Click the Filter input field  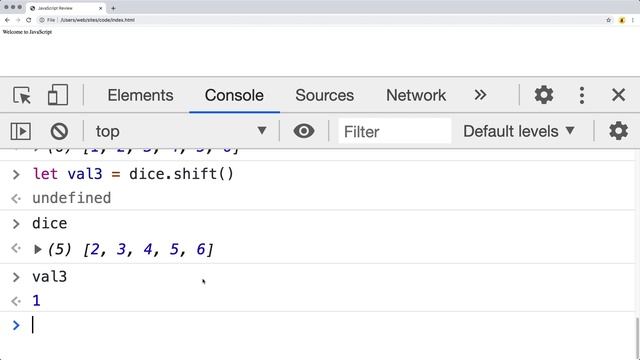click(395, 131)
